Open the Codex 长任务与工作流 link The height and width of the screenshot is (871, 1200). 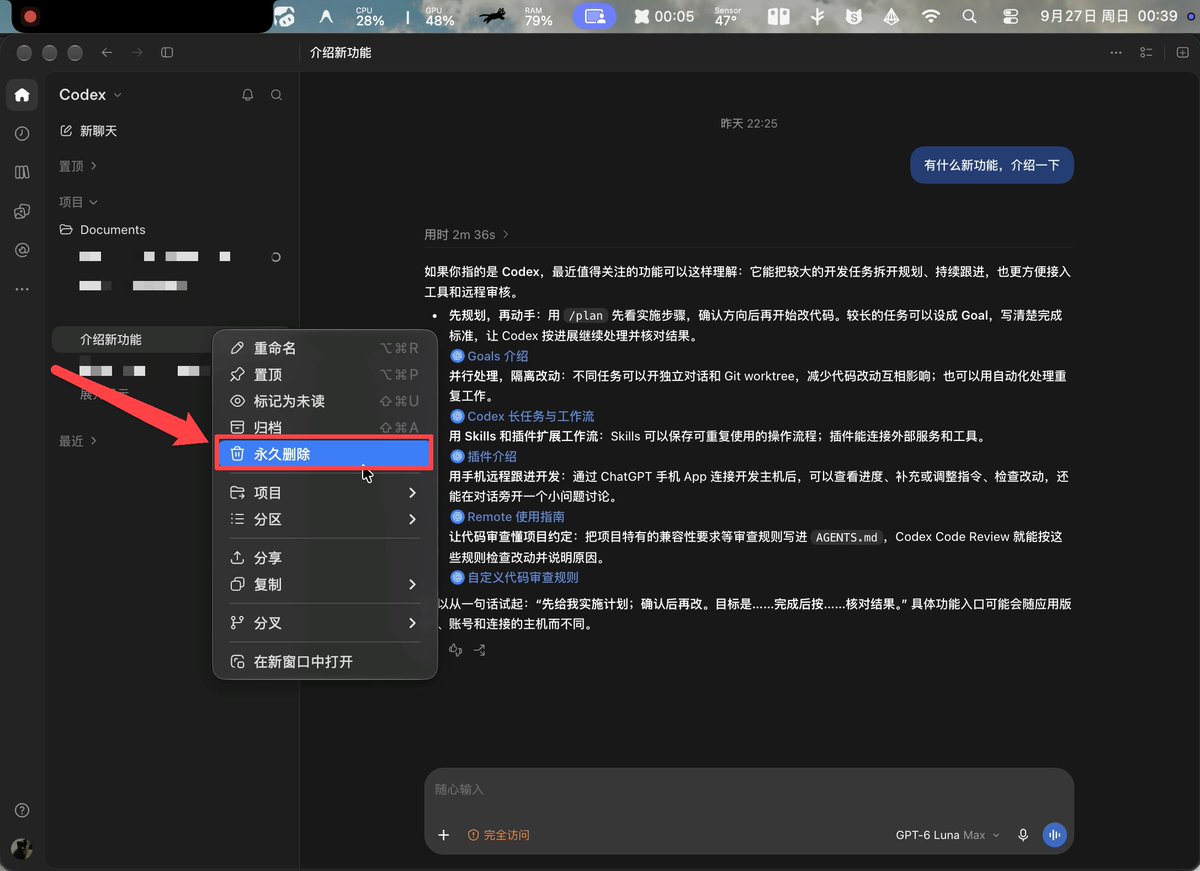(x=523, y=416)
